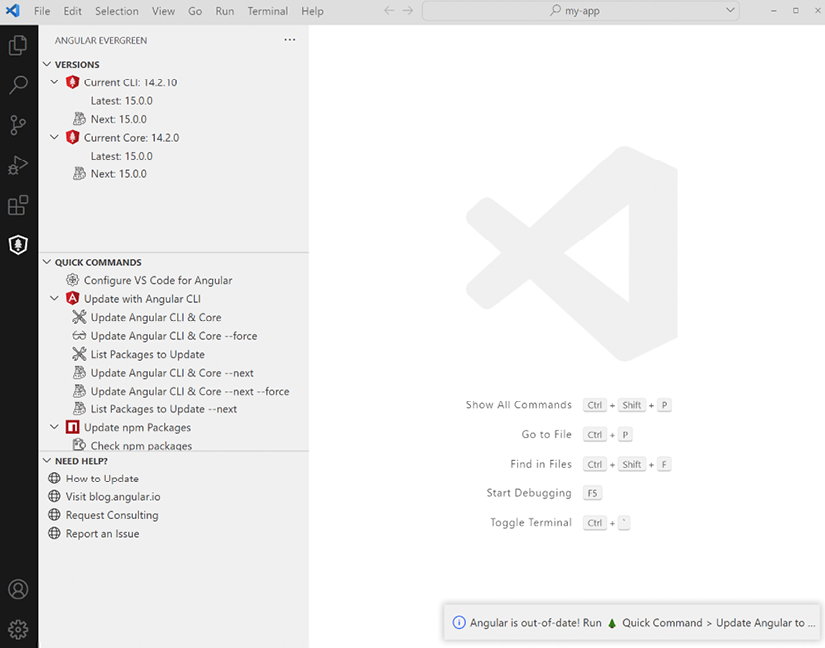Click the Current CLI red shield icon
This screenshot has width=825, height=648.
73,82
